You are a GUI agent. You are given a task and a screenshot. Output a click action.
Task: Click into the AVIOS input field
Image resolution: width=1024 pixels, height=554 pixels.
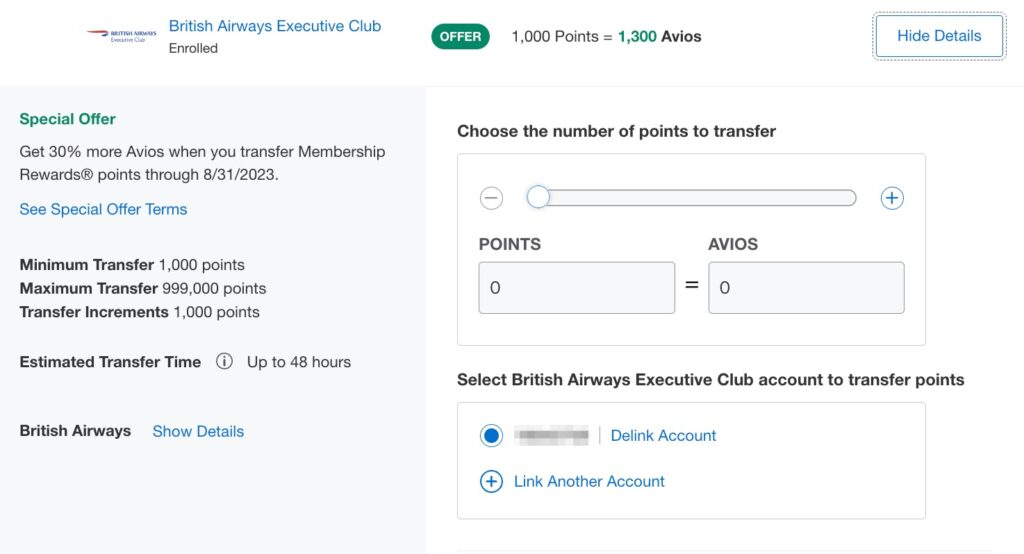[806, 288]
